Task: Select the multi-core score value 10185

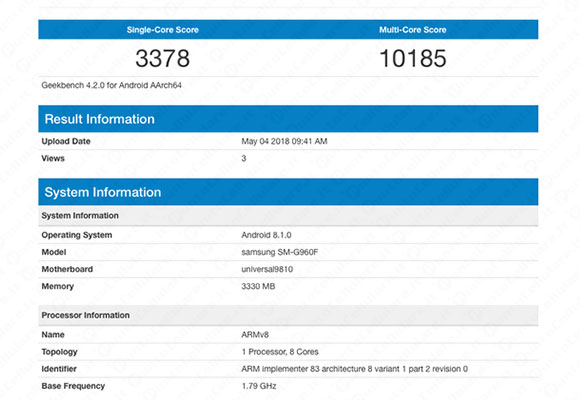Action: pyautogui.click(x=413, y=58)
